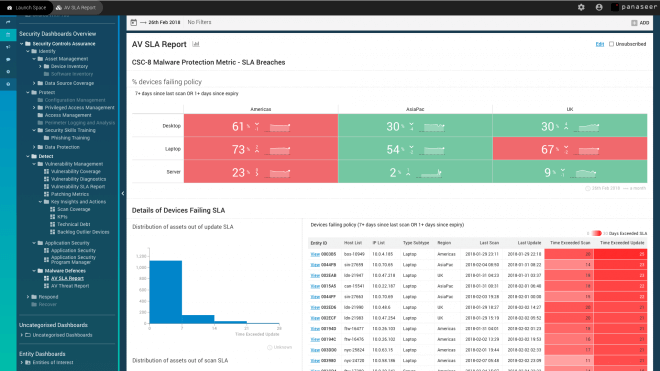Open the settings gear icon
660x371 pixels.
581,7
